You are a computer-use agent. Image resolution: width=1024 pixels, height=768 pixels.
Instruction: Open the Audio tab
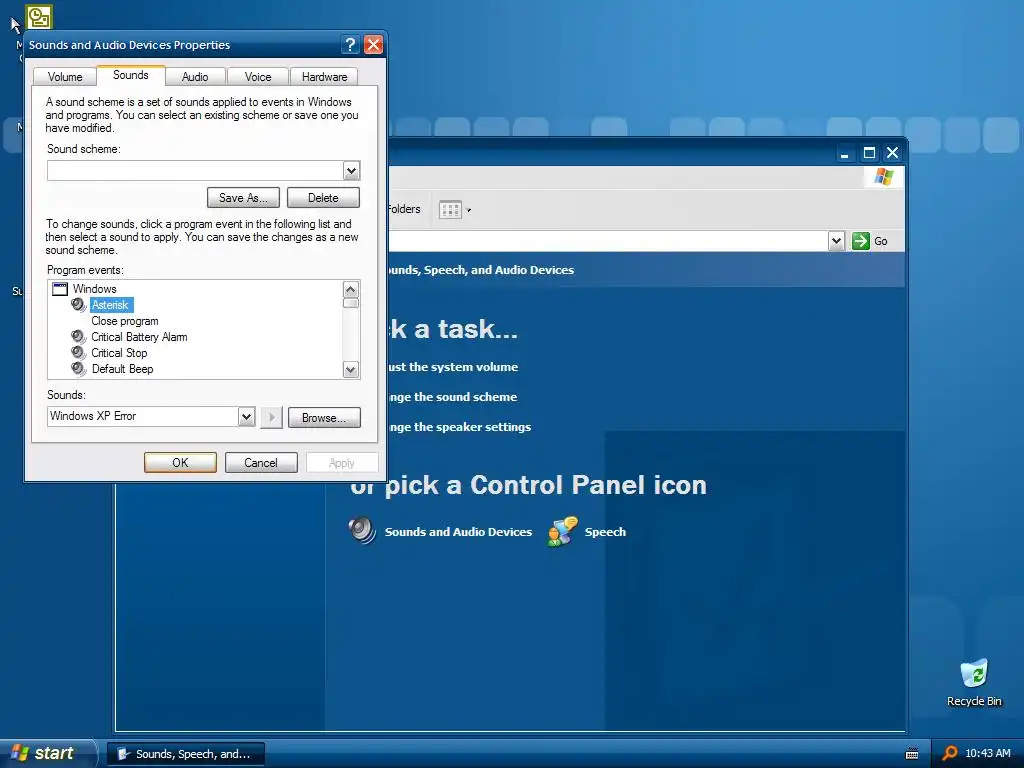(x=195, y=76)
